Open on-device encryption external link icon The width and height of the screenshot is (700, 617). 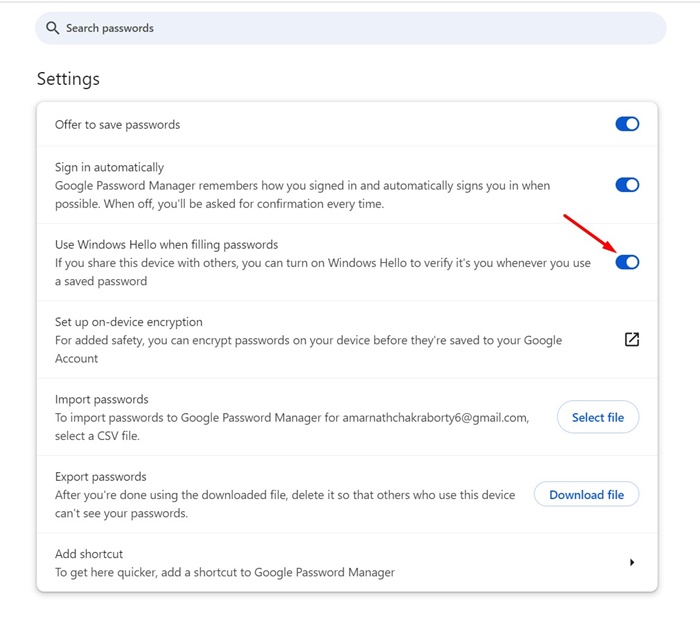tap(632, 339)
